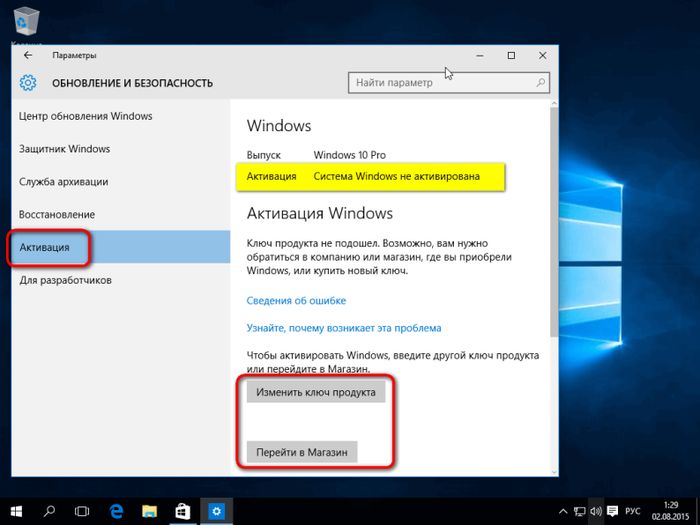Open the volume tray icon
The height and width of the screenshot is (525, 700).
tap(596, 512)
